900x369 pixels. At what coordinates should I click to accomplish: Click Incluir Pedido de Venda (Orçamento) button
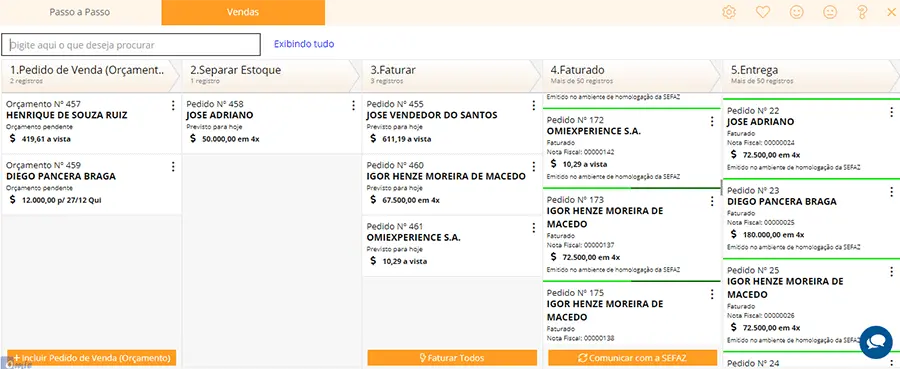click(92, 358)
